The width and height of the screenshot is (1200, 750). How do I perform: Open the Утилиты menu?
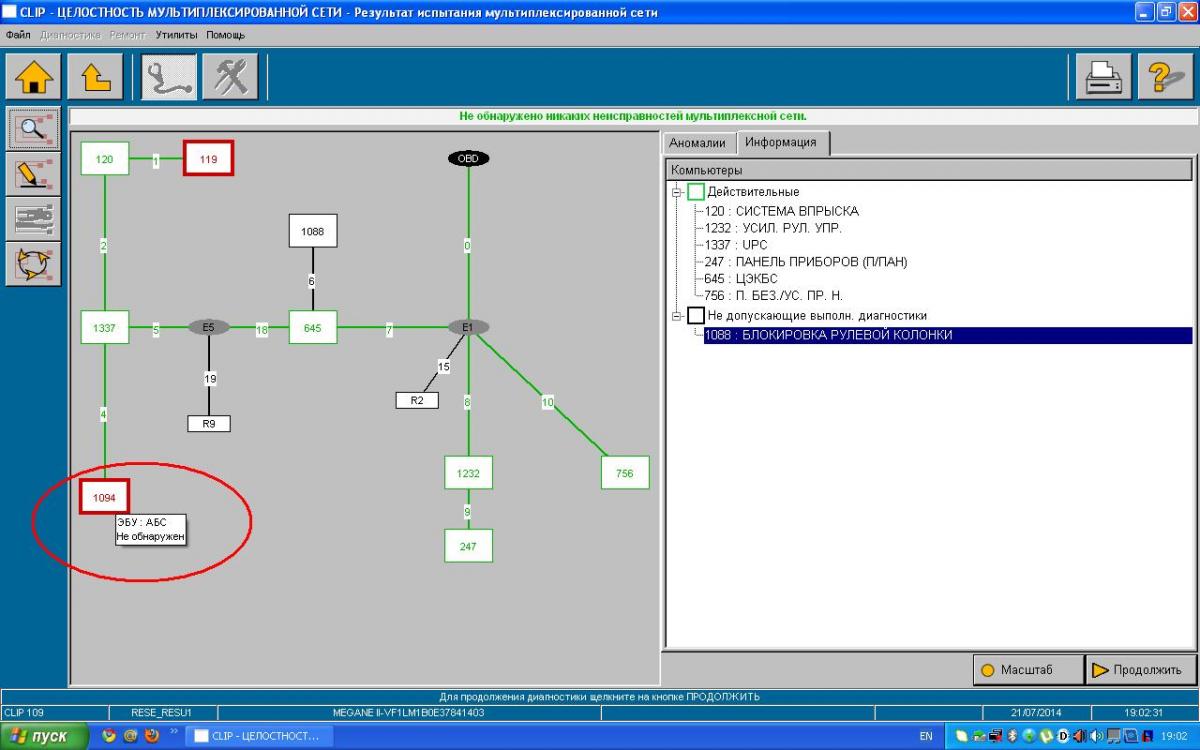(x=176, y=35)
